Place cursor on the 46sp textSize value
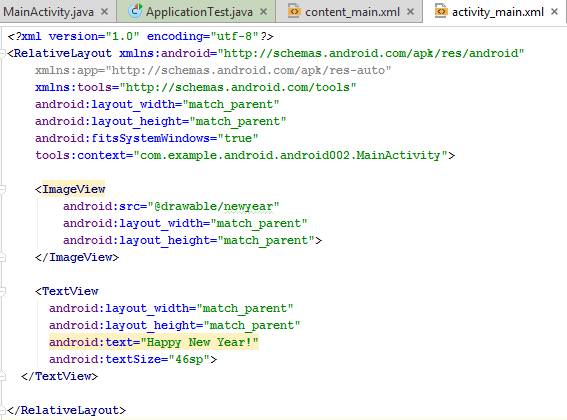The image size is (567, 420). (x=189, y=359)
